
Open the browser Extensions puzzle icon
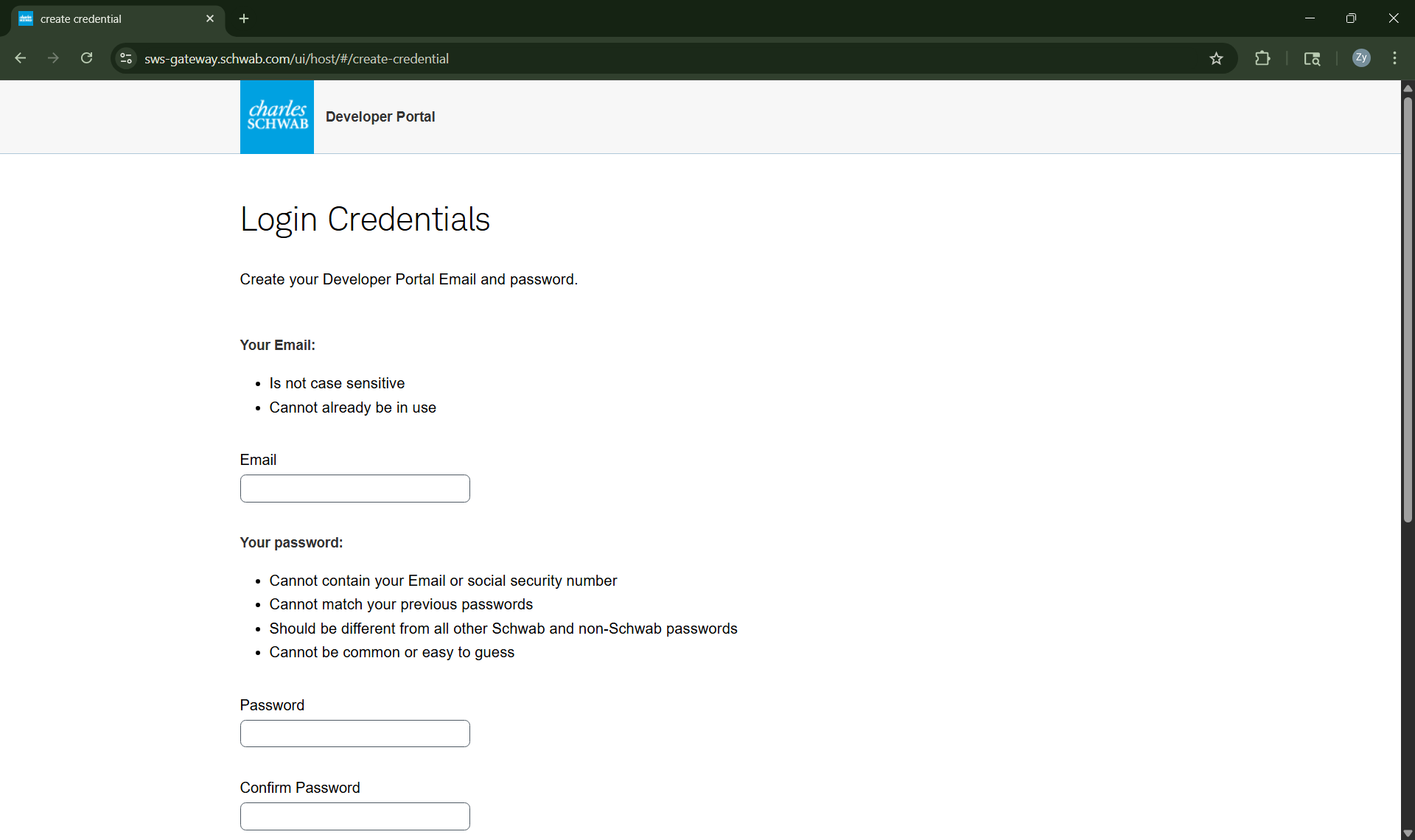(1262, 58)
